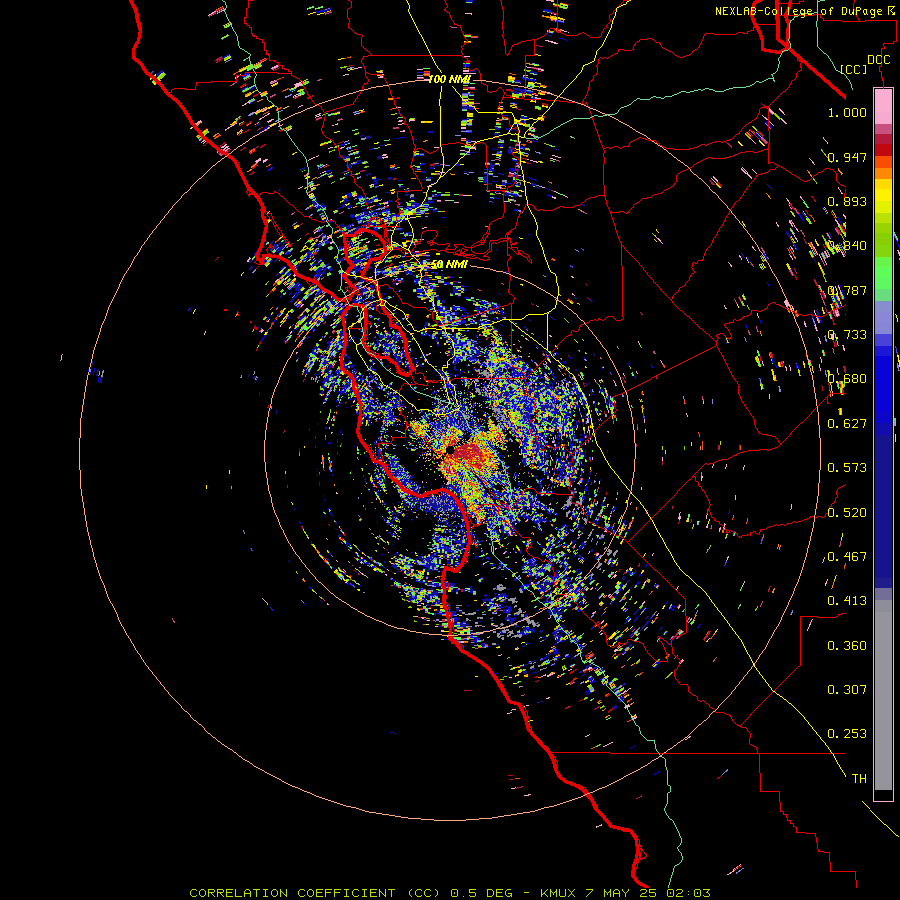Viewport: 900px width, 900px height.
Task: Select the 0.253 legend value
Action: 847,734
